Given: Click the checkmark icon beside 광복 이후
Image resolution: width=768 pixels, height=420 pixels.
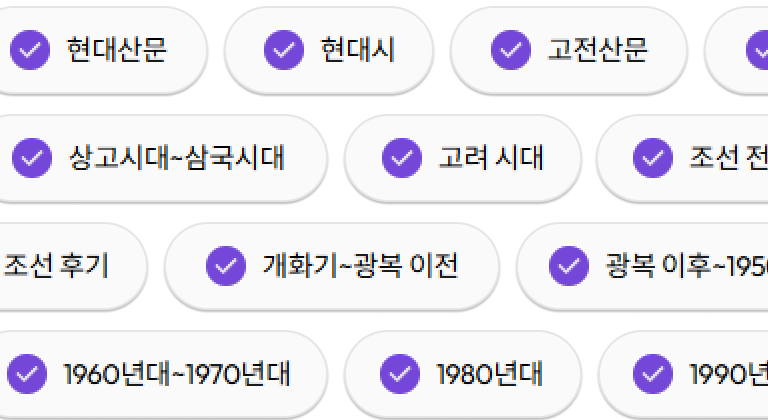Looking at the screenshot, I should (x=569, y=265).
